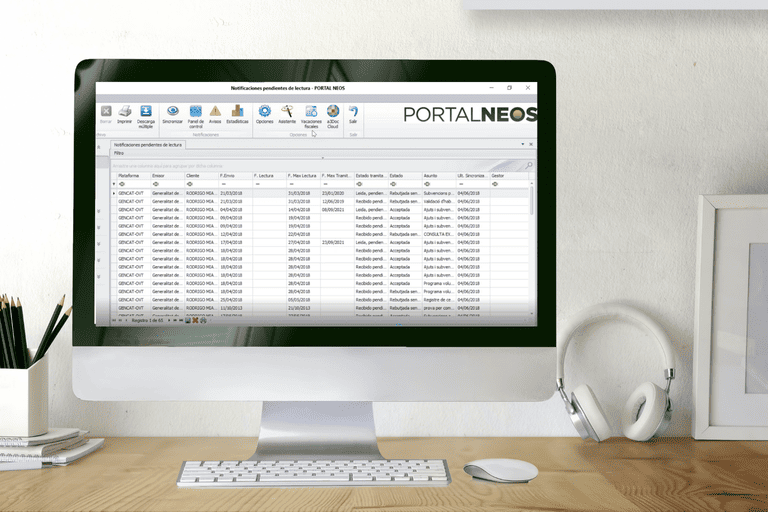
Task: Click the disabled Borrar icon
Action: 106,114
